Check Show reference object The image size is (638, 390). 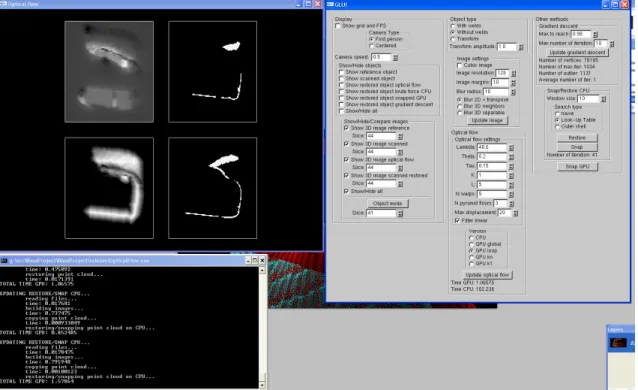coord(342,72)
